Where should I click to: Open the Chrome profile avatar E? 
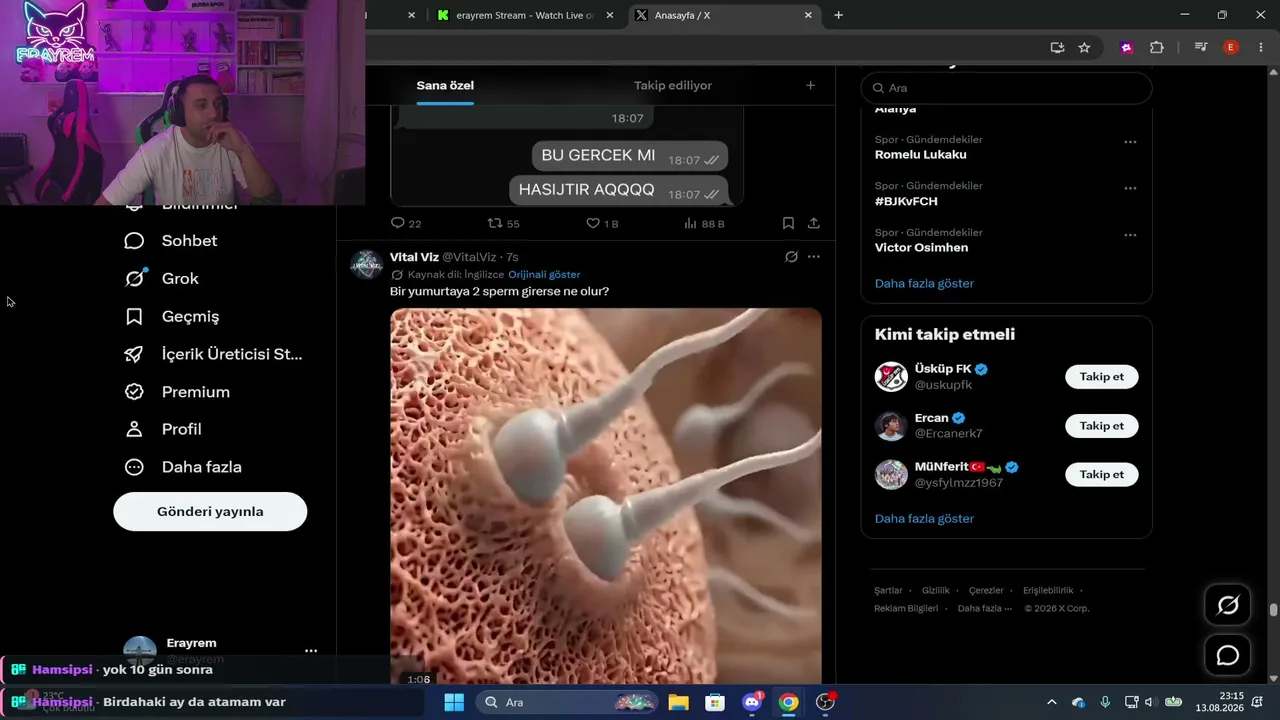coord(1231,47)
